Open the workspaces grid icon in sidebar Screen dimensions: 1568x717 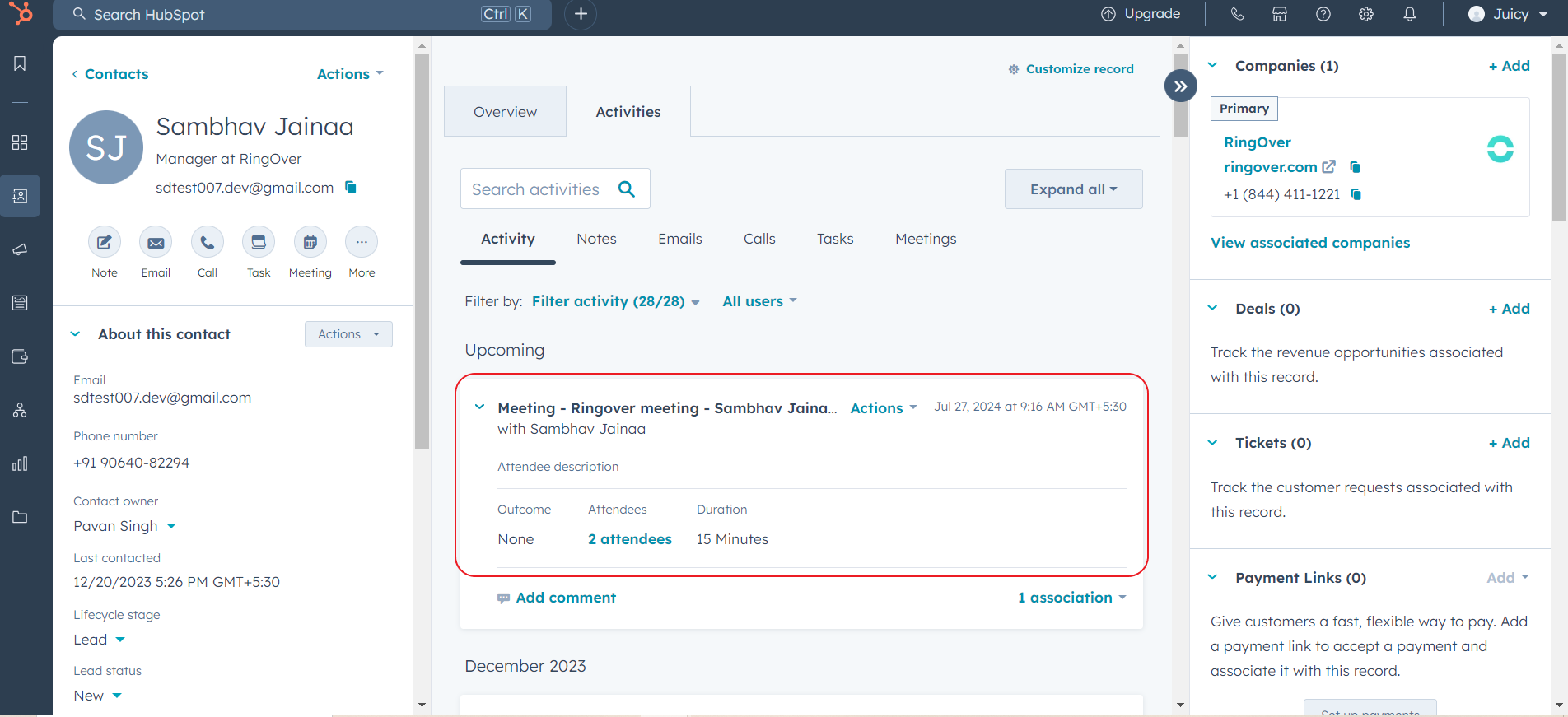click(20, 142)
